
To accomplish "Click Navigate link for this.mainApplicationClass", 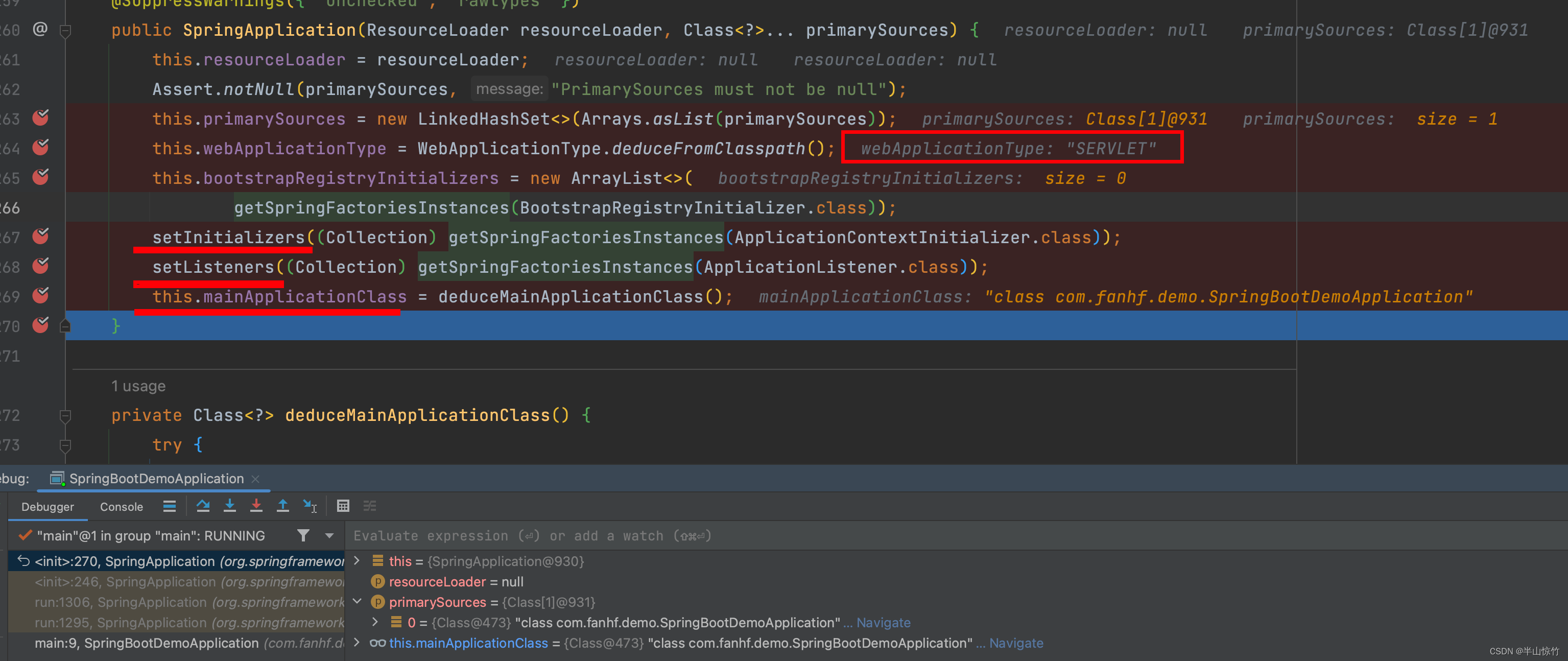I will pyautogui.click(x=1016, y=643).
